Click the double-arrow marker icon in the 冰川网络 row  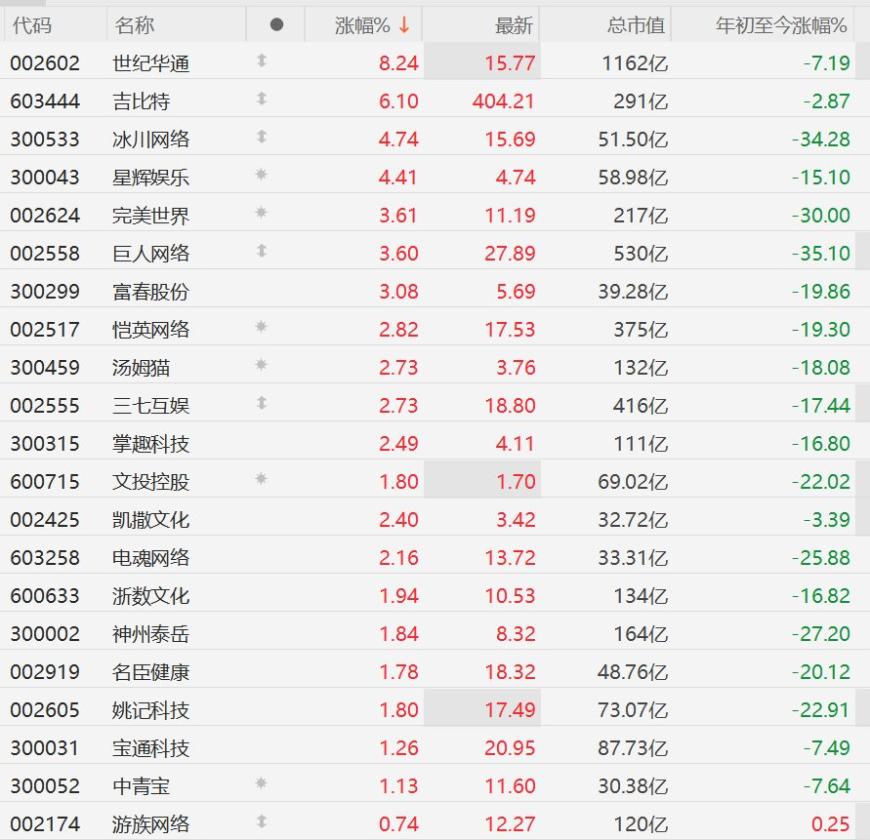(262, 136)
